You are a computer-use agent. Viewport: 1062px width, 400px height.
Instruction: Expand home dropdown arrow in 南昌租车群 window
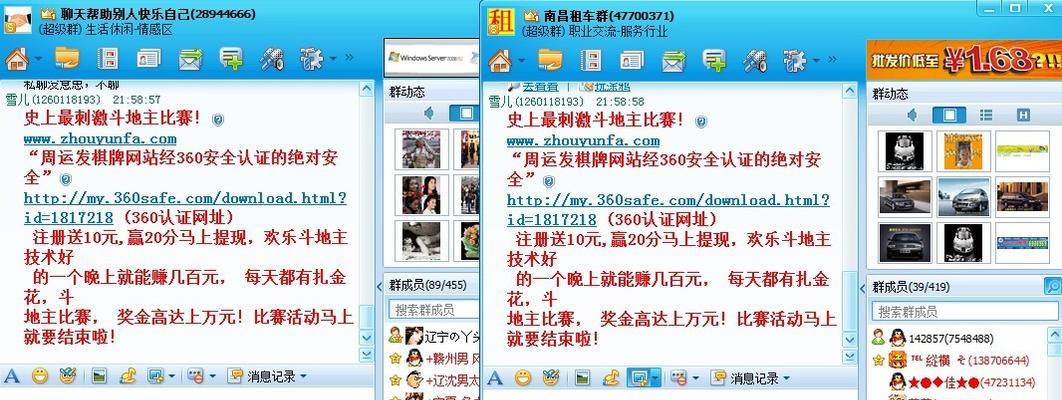[520, 60]
